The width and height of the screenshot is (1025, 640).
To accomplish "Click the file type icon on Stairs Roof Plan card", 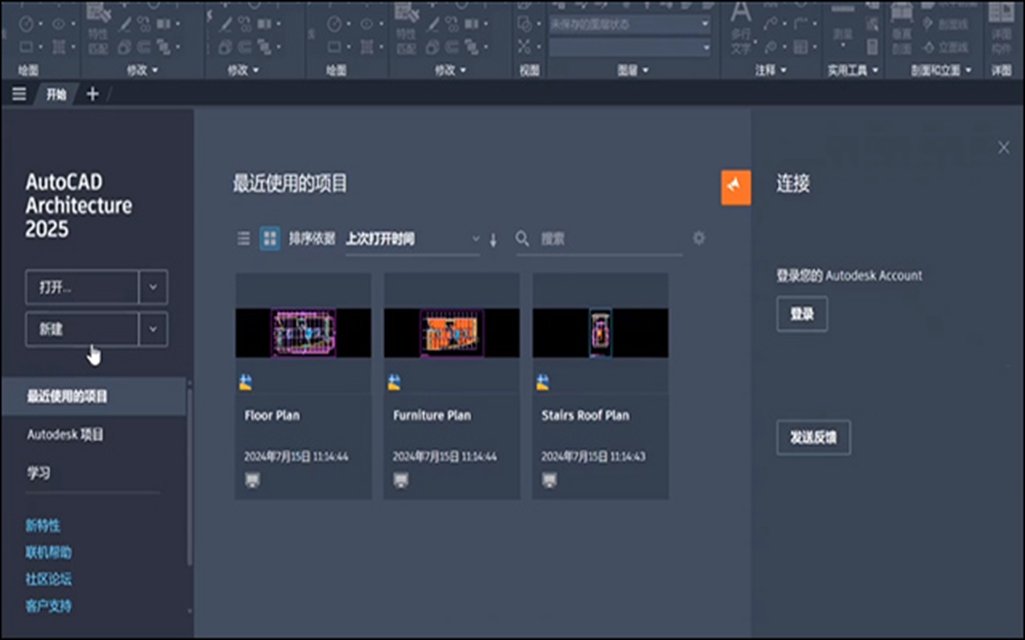I will click(x=543, y=382).
